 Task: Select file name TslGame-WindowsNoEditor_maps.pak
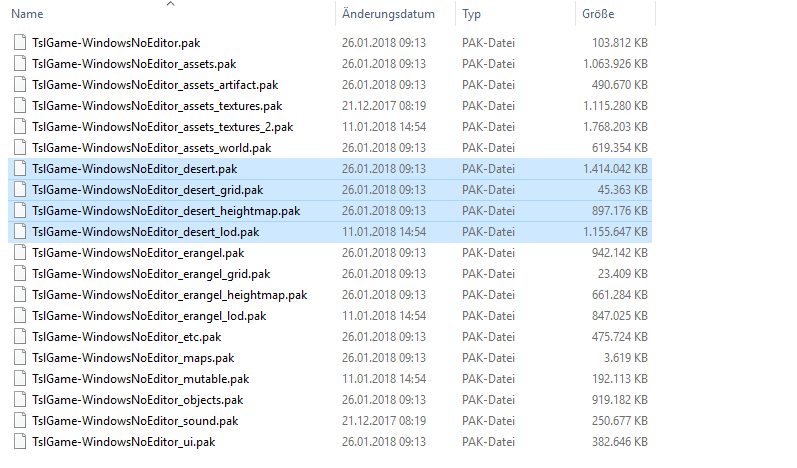click(133, 358)
